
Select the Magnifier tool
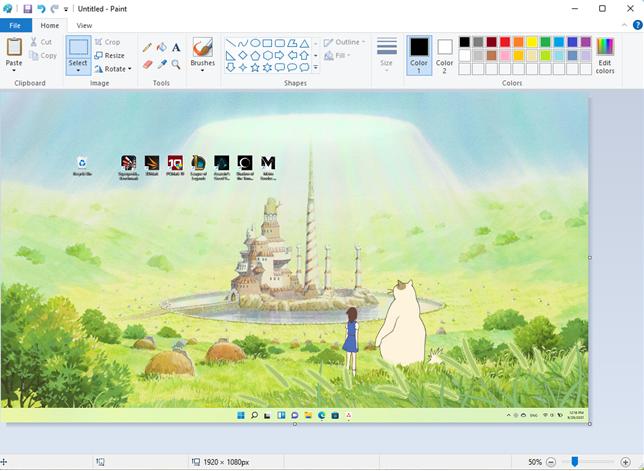(176, 64)
